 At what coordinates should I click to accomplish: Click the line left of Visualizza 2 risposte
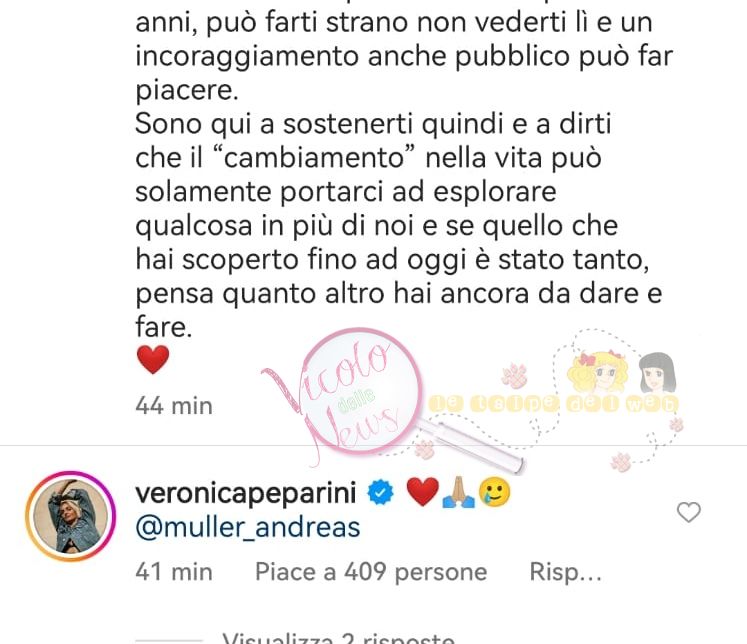pyautogui.click(x=169, y=641)
